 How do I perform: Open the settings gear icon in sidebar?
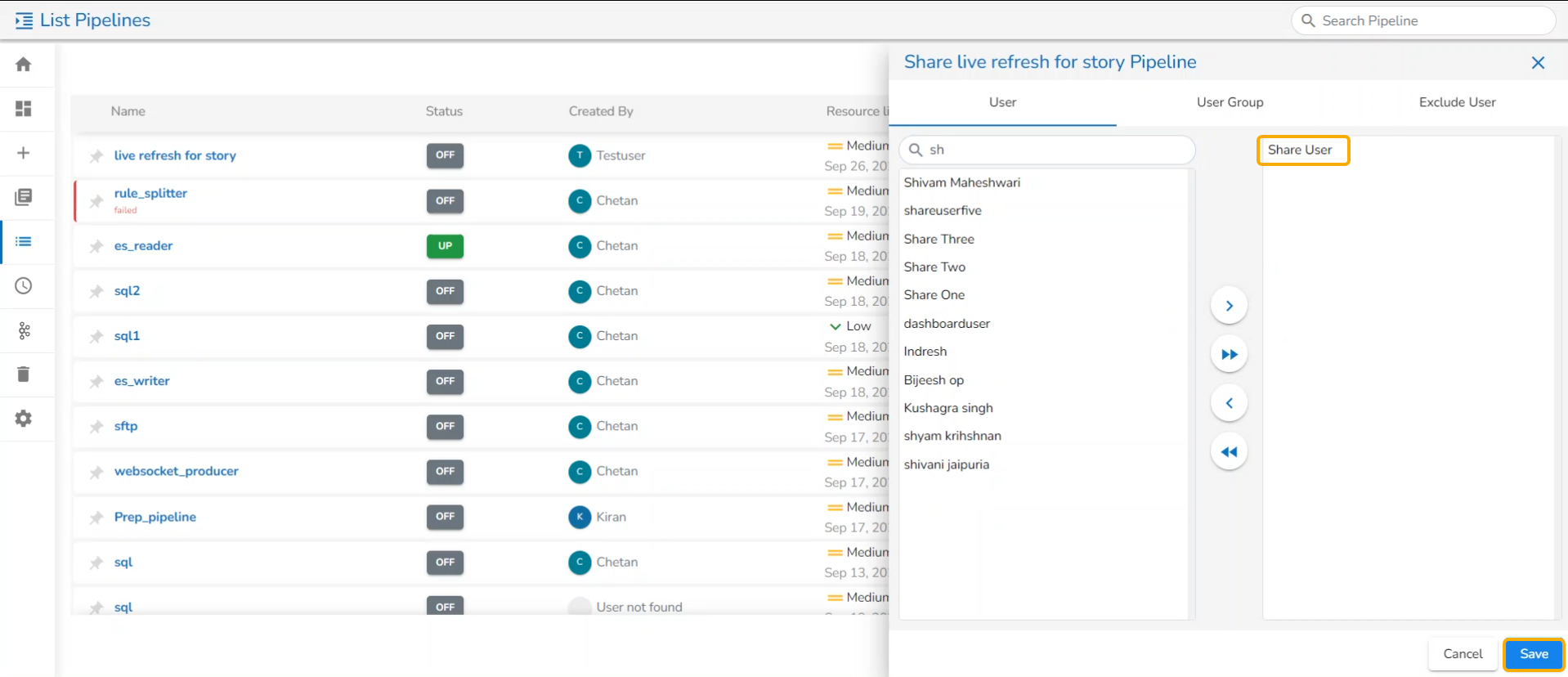(x=24, y=419)
